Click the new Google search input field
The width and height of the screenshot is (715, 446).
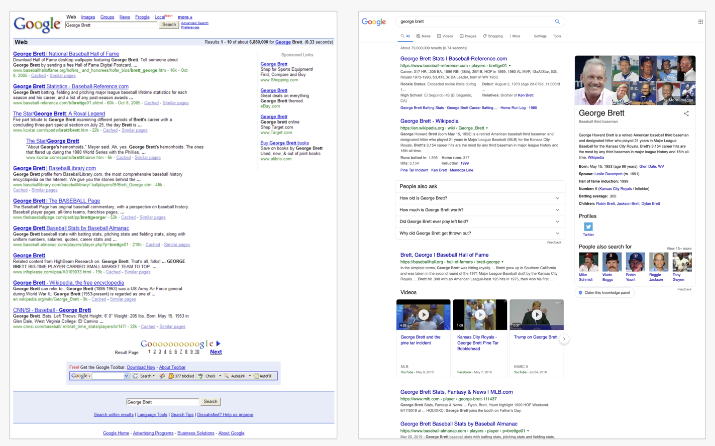coord(474,21)
